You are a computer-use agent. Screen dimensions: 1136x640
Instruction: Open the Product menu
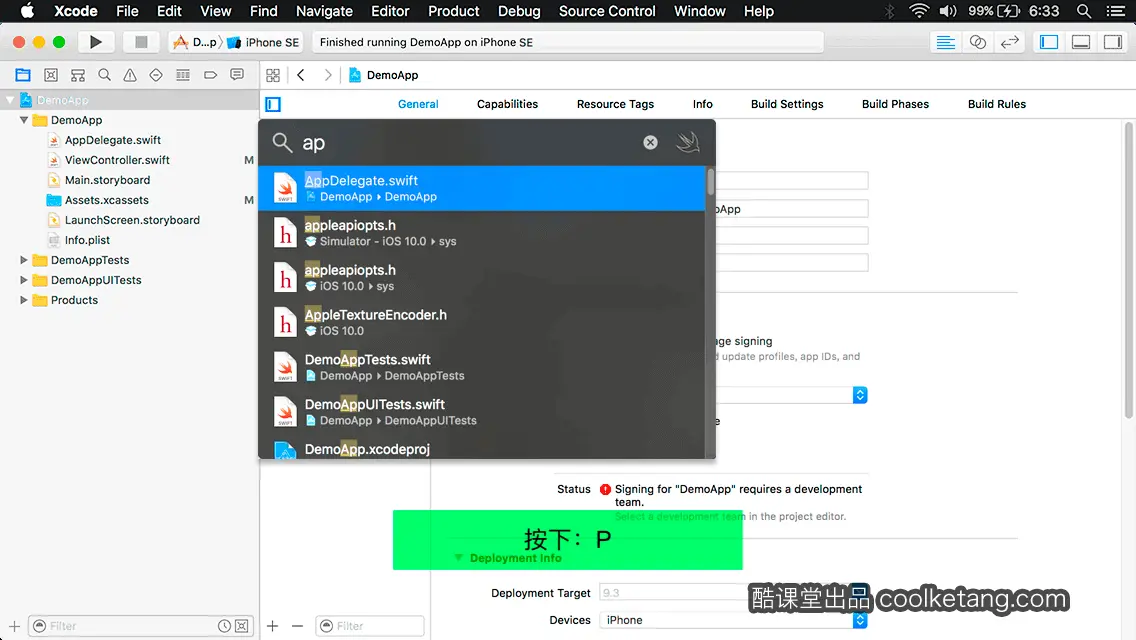tap(454, 11)
